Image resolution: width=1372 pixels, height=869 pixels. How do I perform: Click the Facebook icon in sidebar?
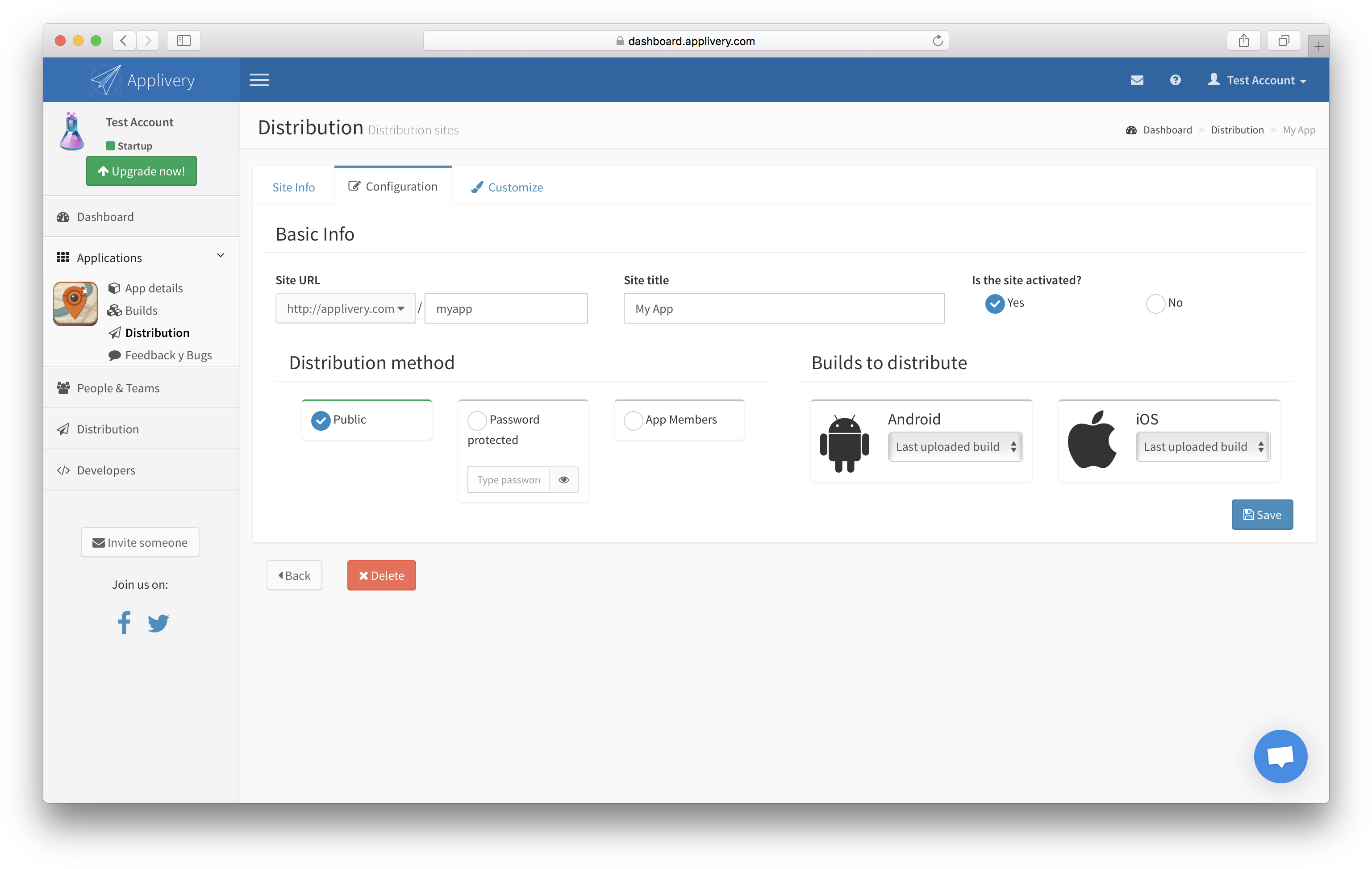(x=124, y=623)
